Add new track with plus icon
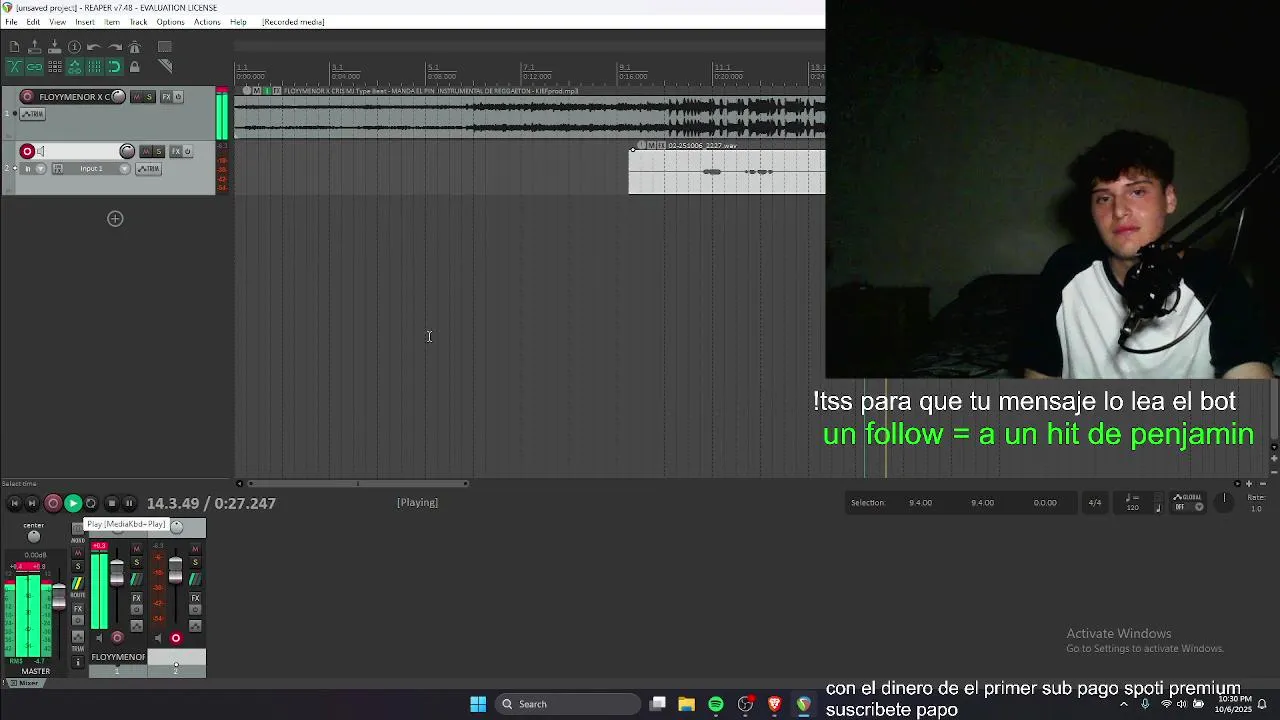Screen dimensions: 1280x720 point(115,218)
